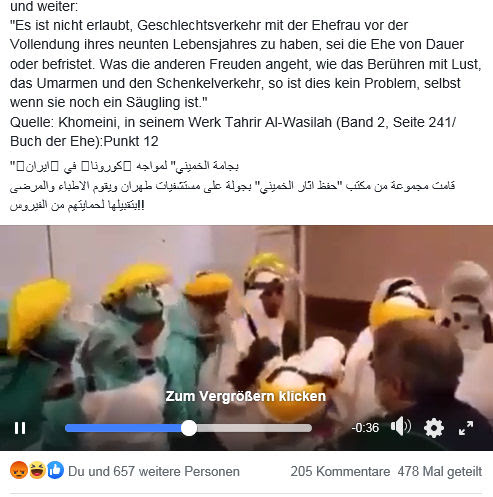Viewport: 493px width, 497px height.
Task: Open list of 657 weitere Personen
Action: pos(154,471)
